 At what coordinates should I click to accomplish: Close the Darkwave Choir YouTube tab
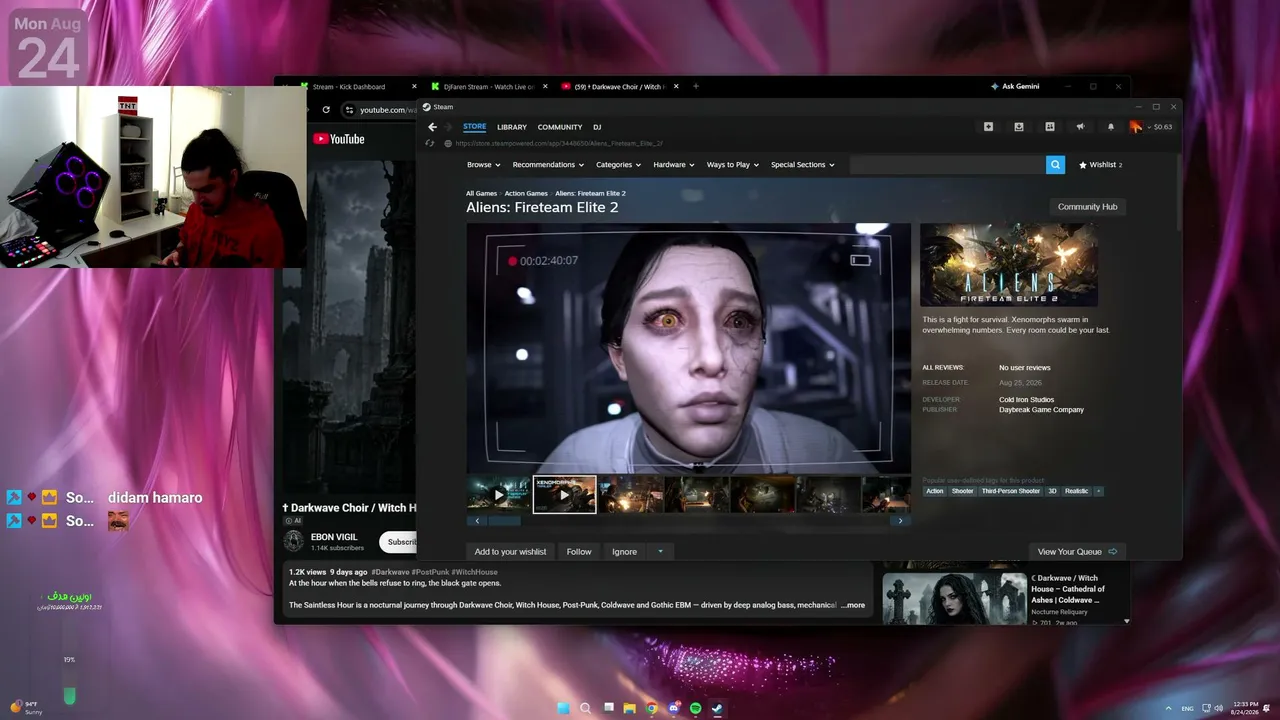[676, 86]
